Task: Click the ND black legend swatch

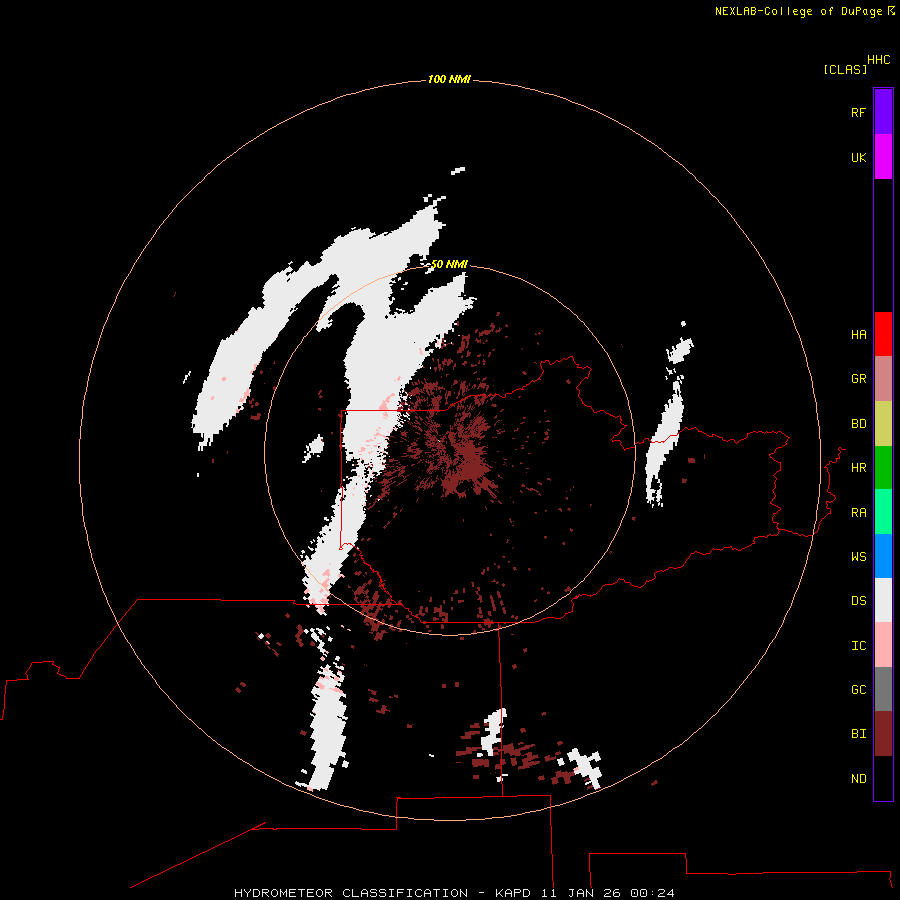Action: pos(883,778)
